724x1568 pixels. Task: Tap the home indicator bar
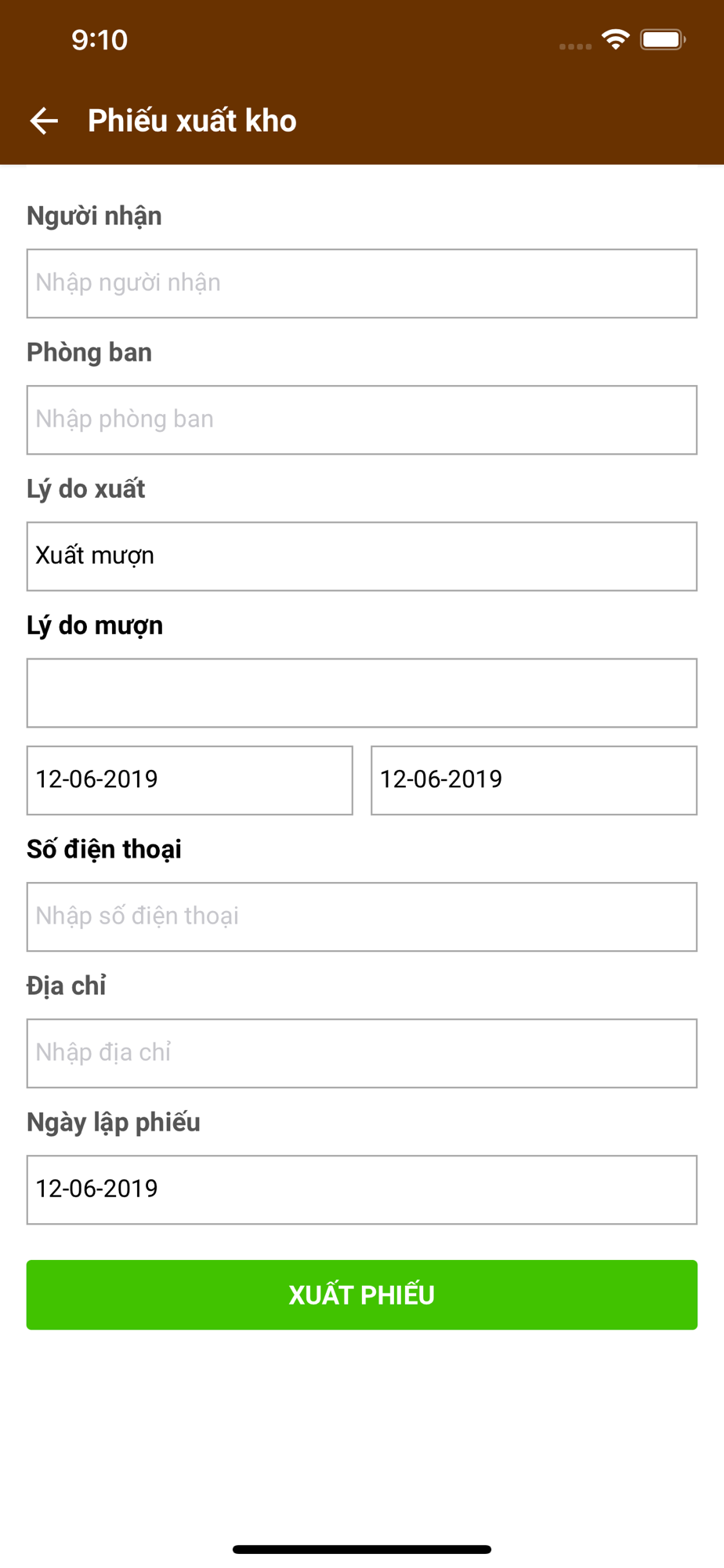(x=362, y=1549)
